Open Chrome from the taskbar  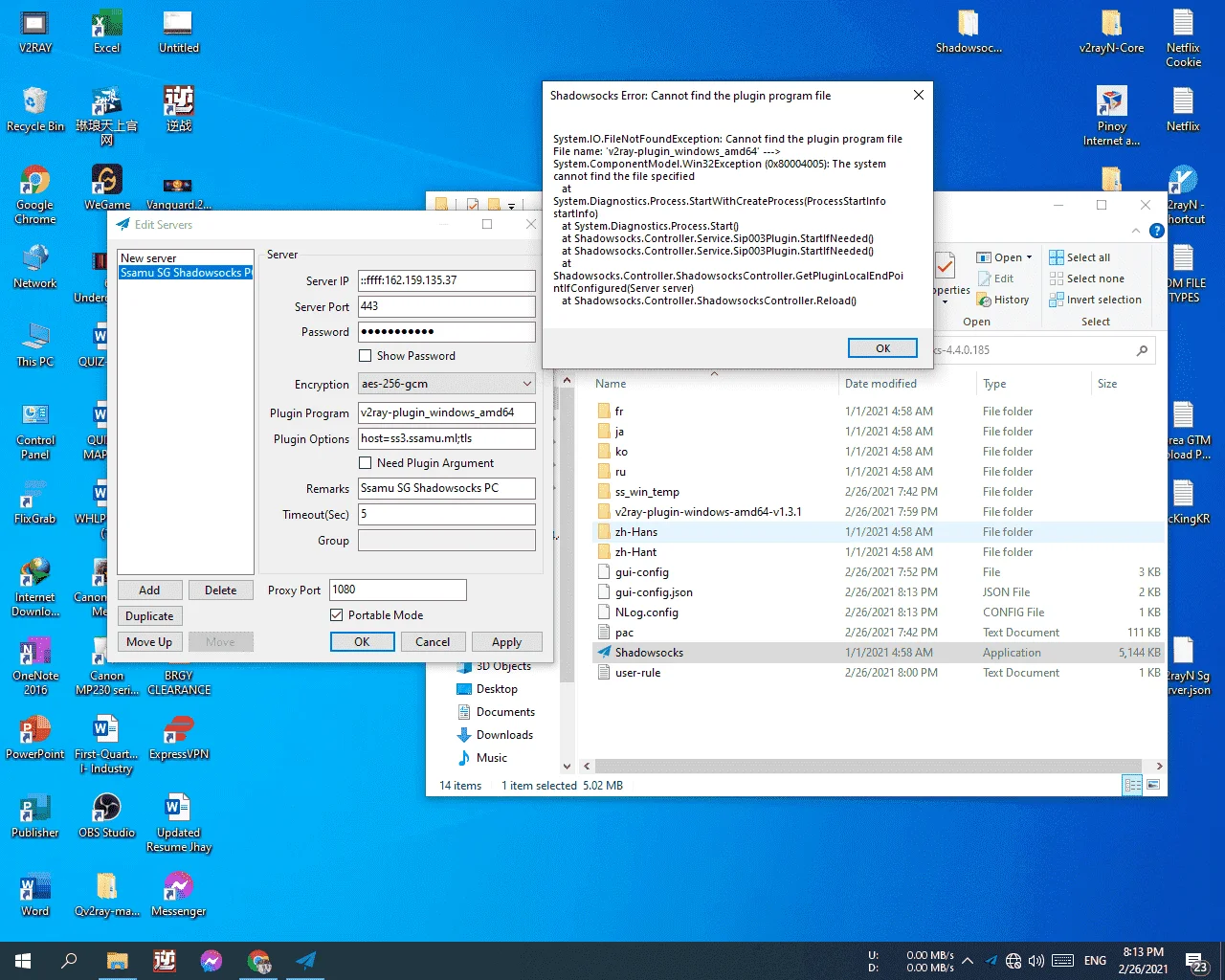[258, 961]
